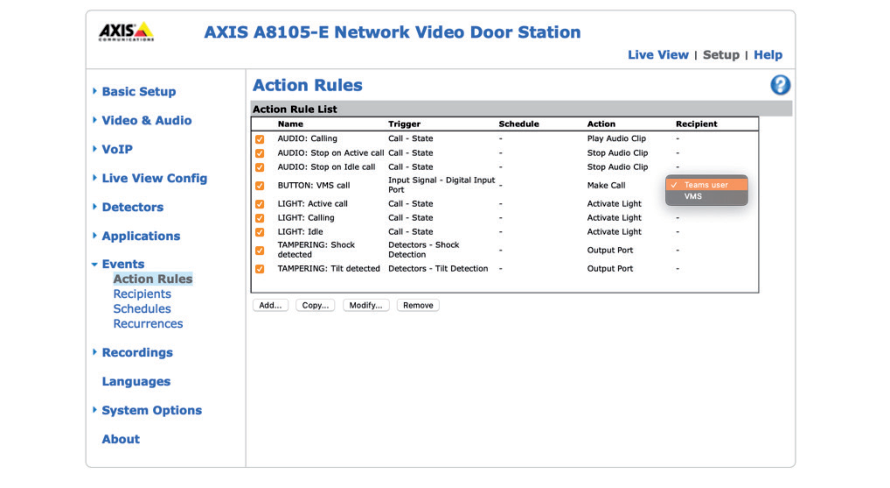Click the Modify... button
Image resolution: width=890 pixels, height=488 pixels.
(x=366, y=305)
